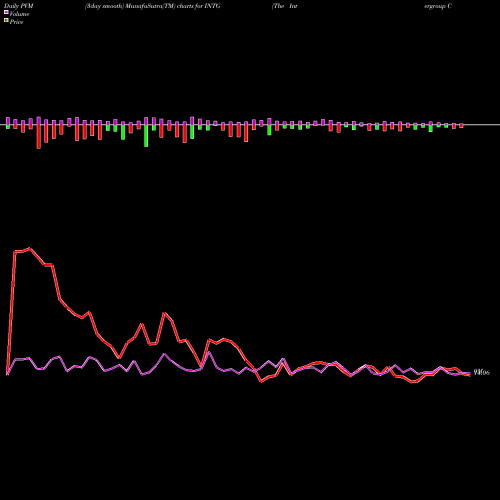Click the value label at the line ends

(x=481, y=373)
